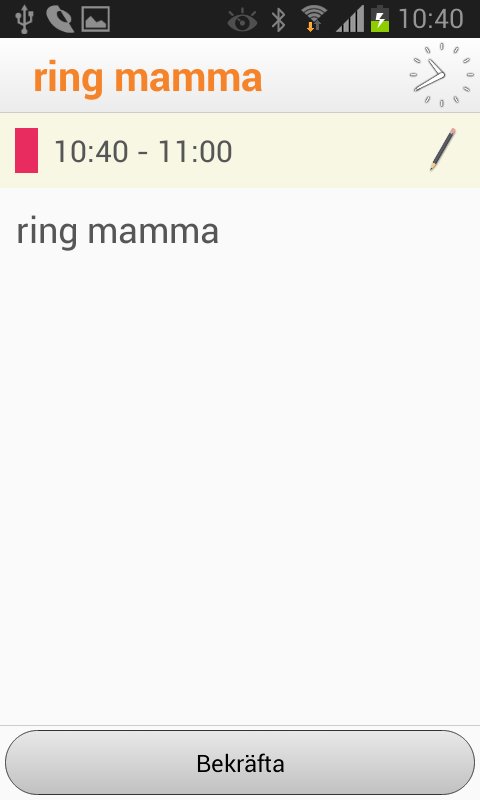The image size is (480, 800).
Task: Tap the smart stay eye icon
Action: coord(242,20)
